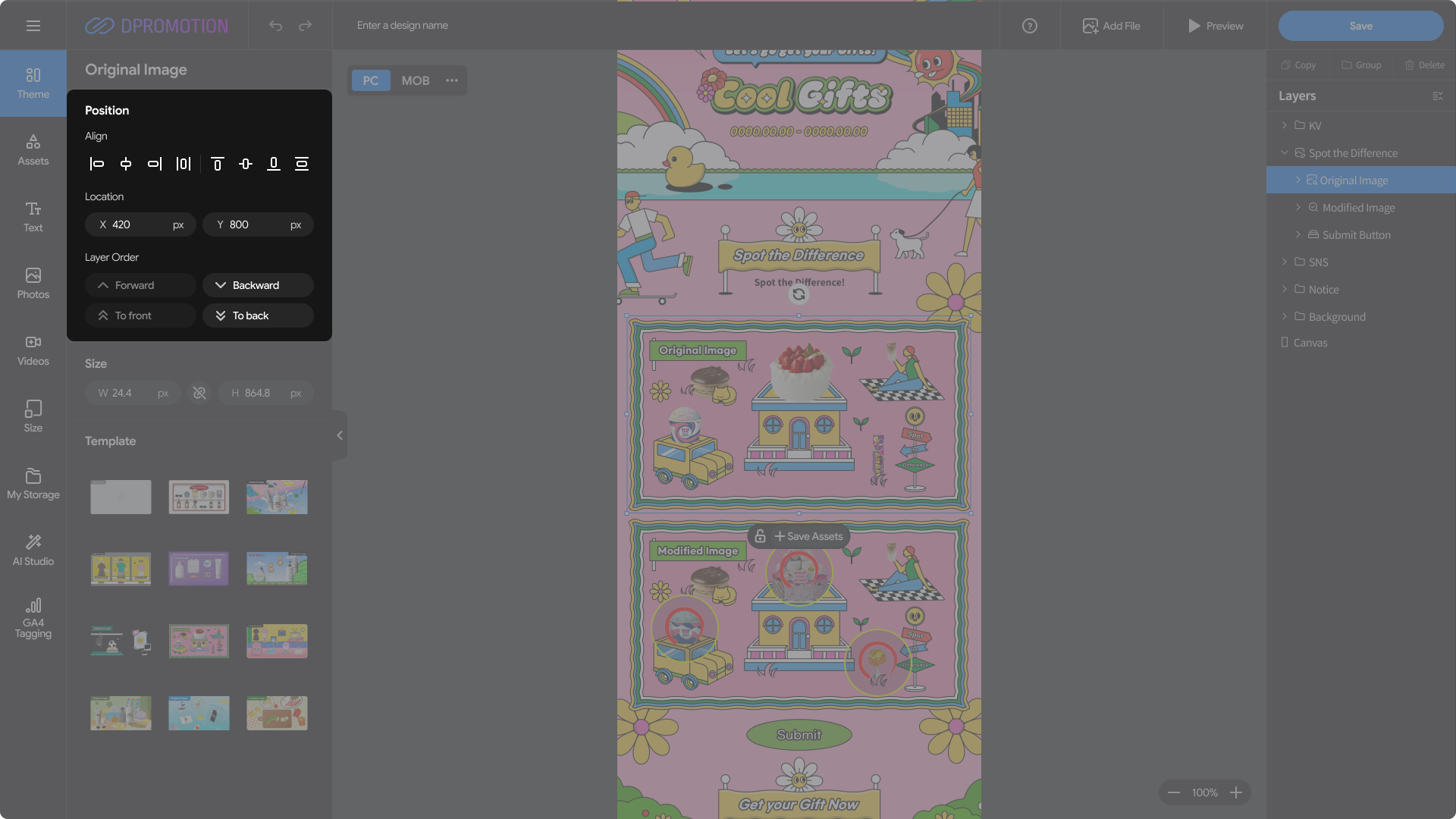Click distribute horizontal spacing icon
This screenshot has width=1456, height=819.
pos(184,164)
